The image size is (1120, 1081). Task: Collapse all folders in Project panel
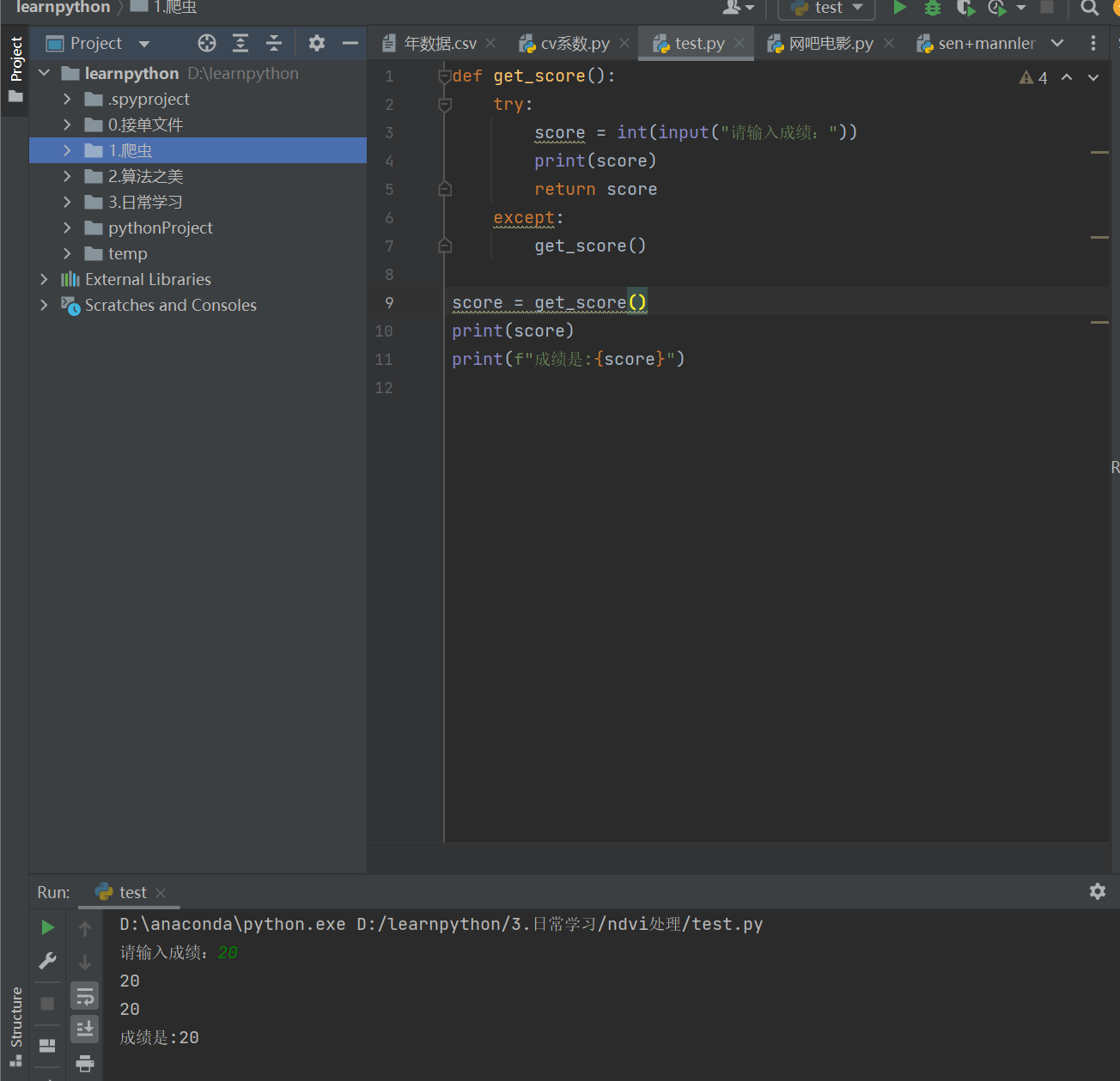[x=274, y=43]
